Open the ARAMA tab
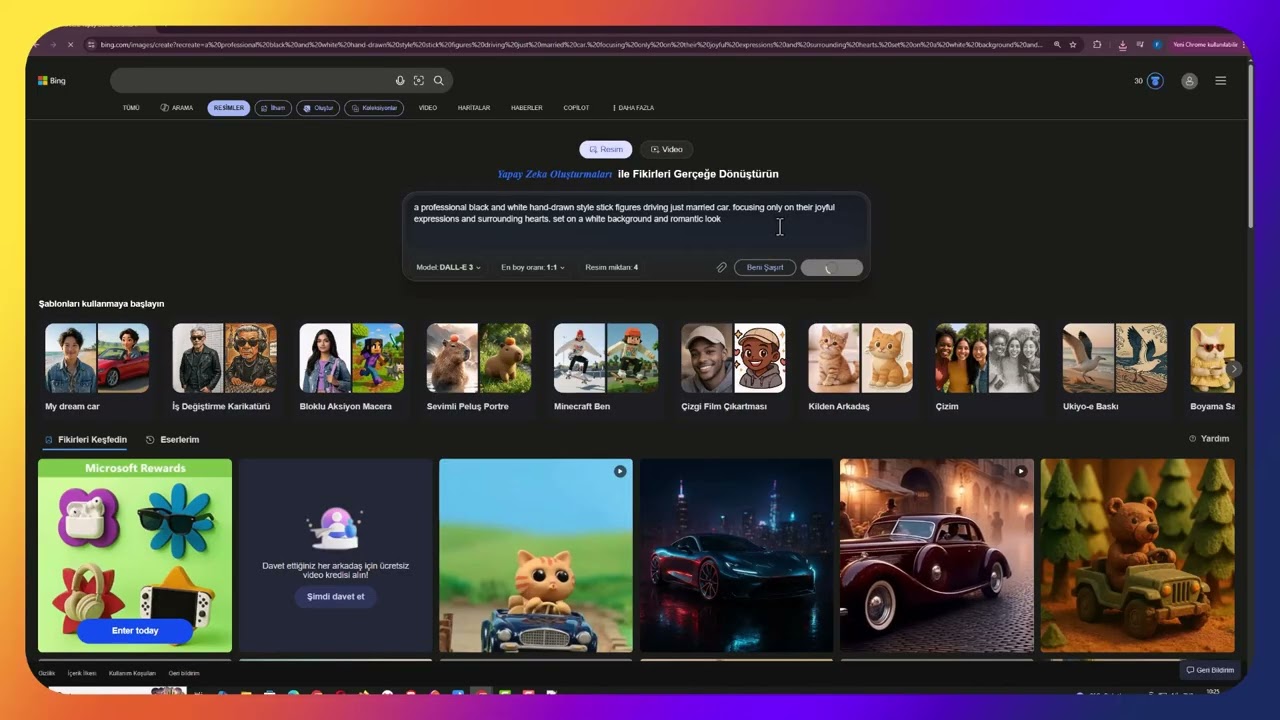Screen dimensions: 1280x720 (177, 108)
